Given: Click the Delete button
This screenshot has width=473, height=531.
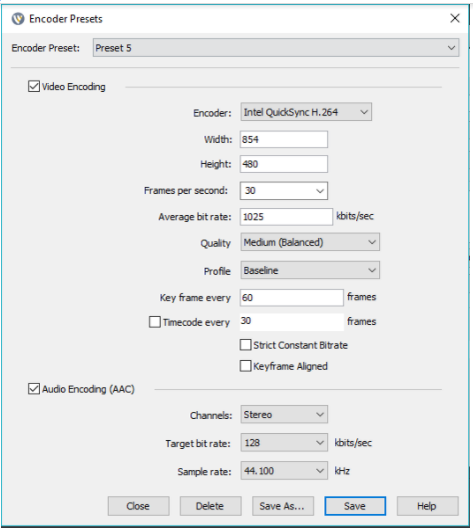Looking at the screenshot, I should 211,506.
